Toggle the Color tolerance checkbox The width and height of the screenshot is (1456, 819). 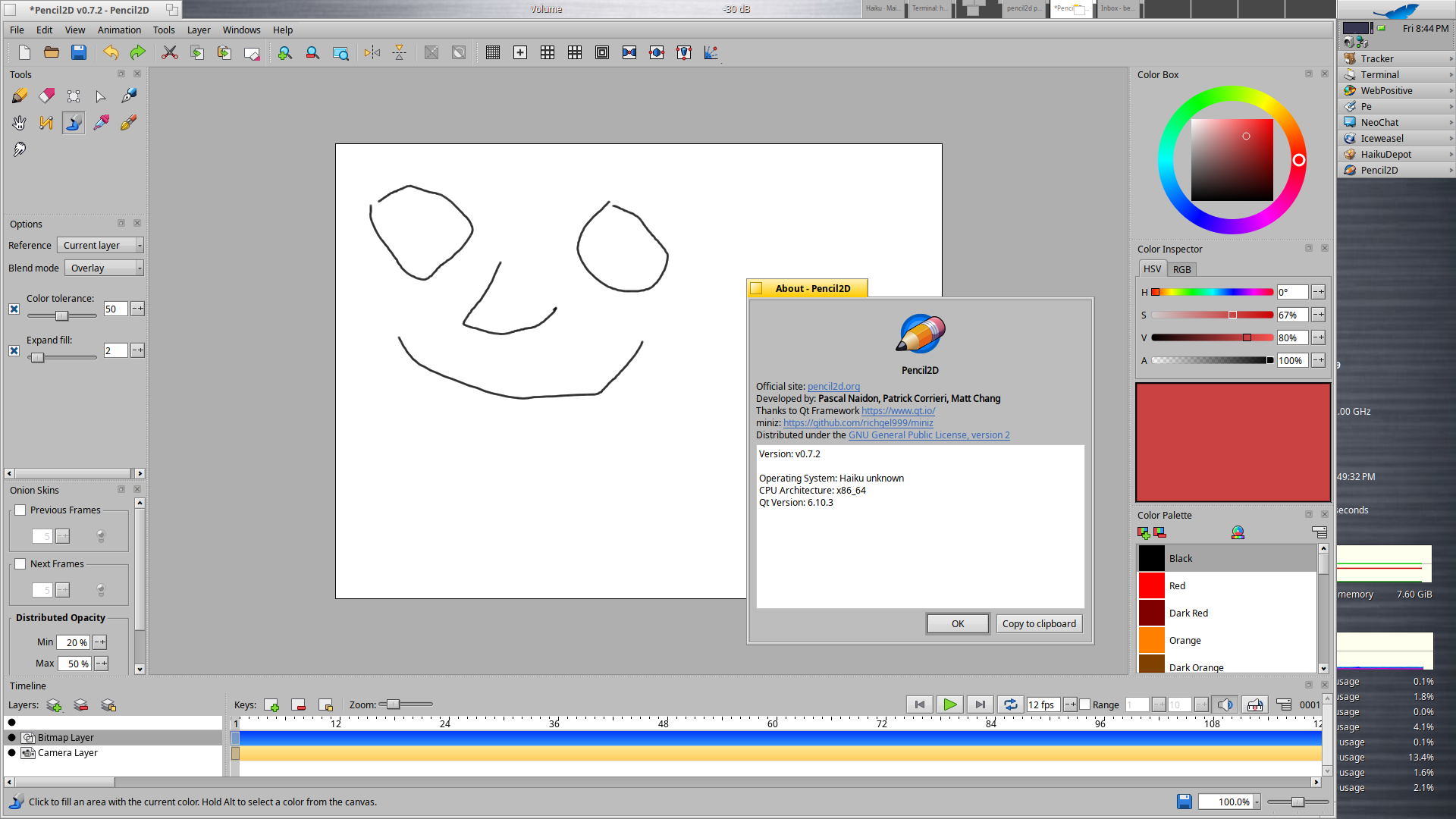click(x=14, y=309)
